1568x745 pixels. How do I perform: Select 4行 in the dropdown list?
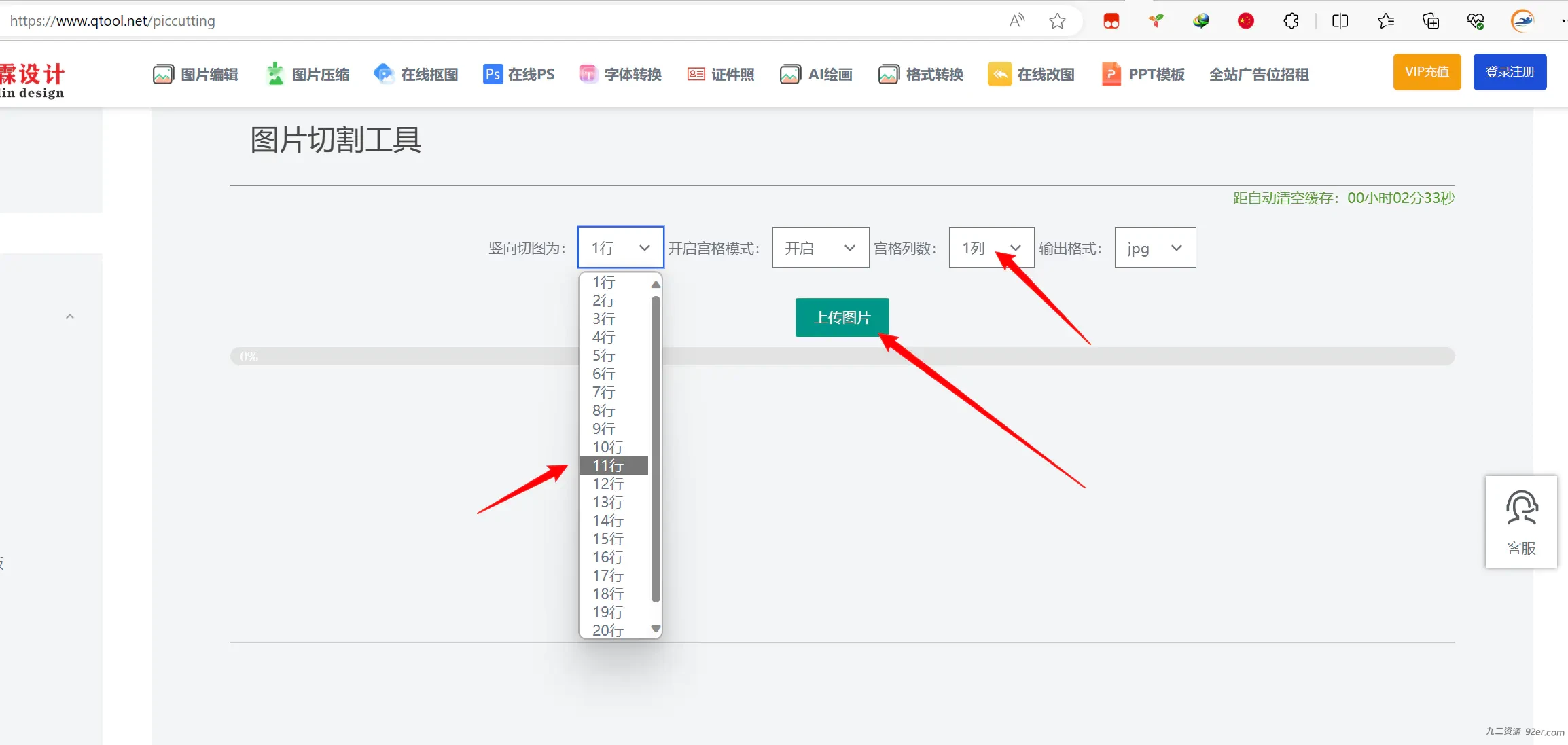click(x=614, y=337)
